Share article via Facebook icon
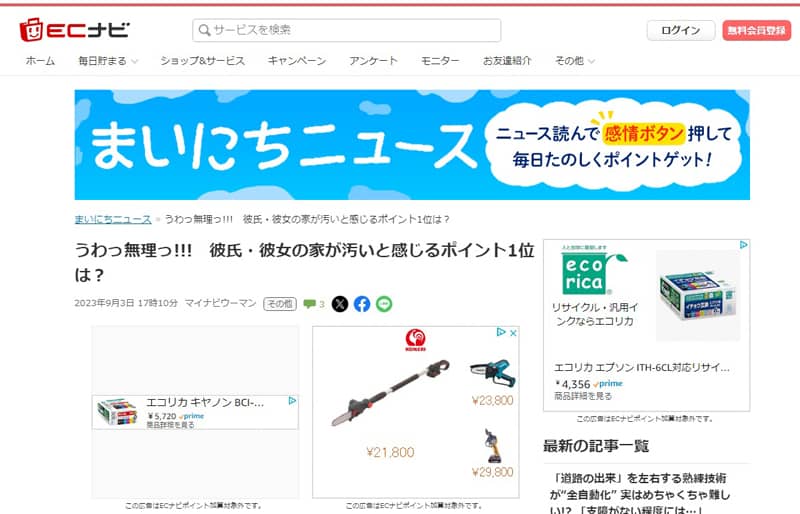Image resolution: width=800 pixels, height=514 pixels. point(362,304)
